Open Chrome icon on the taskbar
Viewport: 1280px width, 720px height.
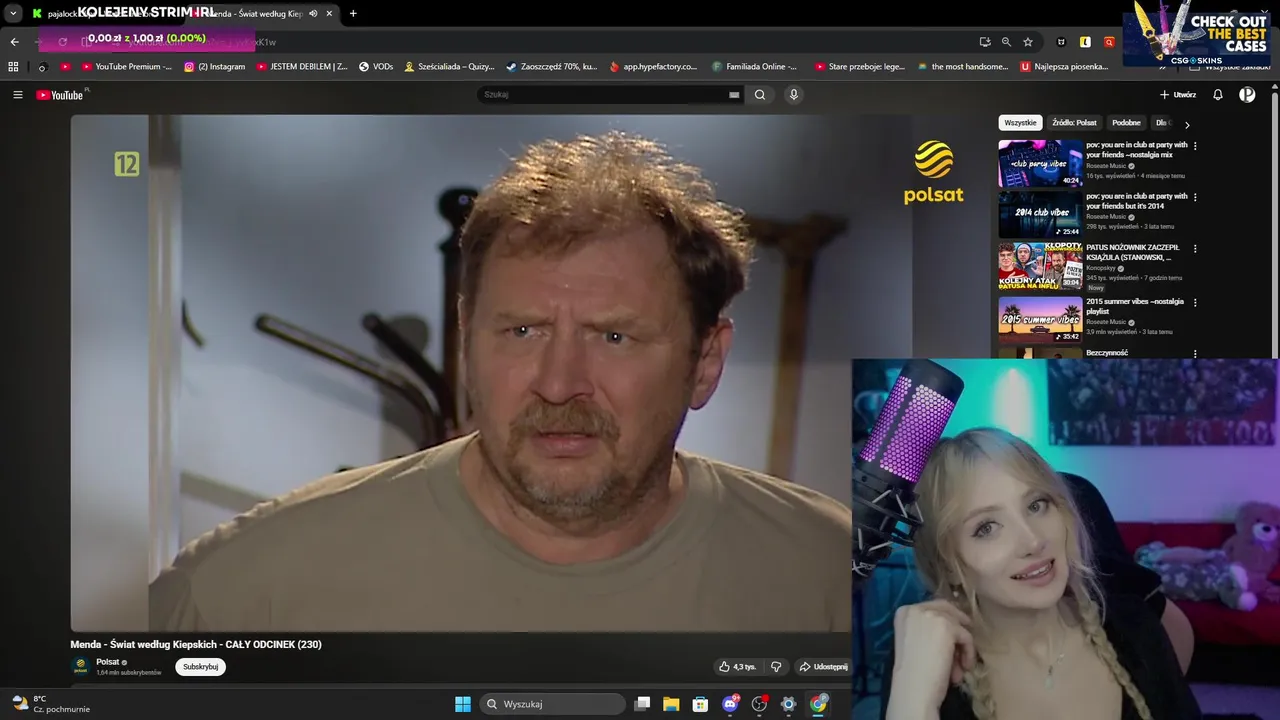pyautogui.click(x=818, y=704)
